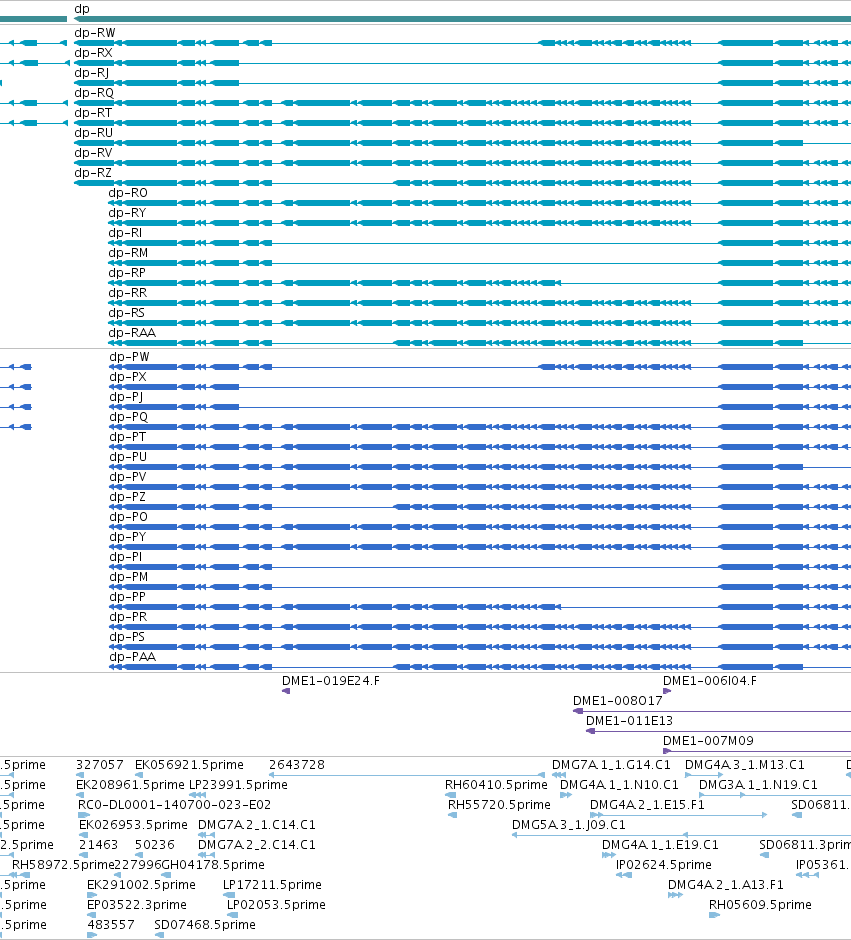Screen dimensions: 851x940
Task: Open EST label SD07468.5prime
Action: [205, 924]
